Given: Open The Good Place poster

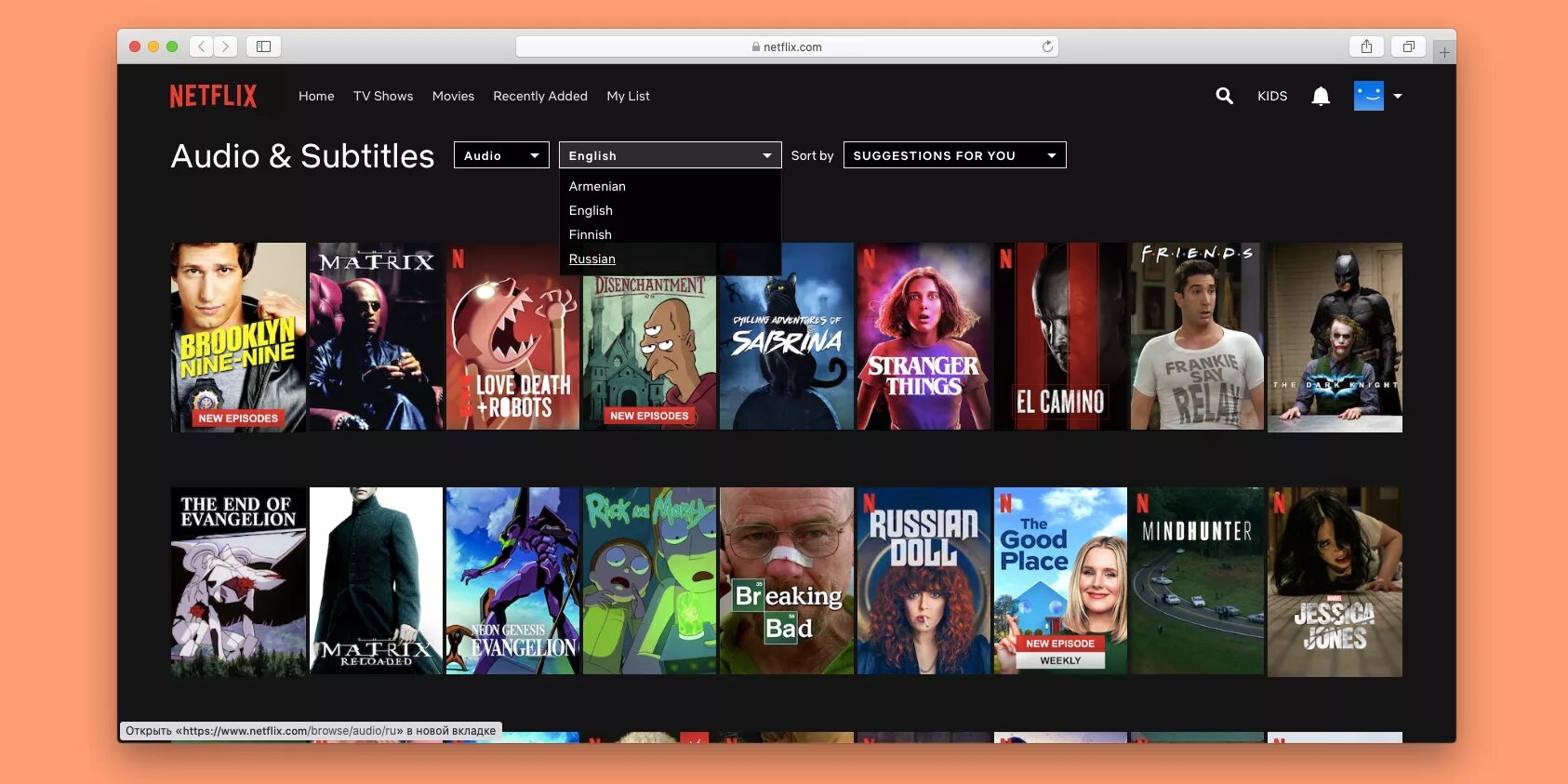Looking at the screenshot, I should [1060, 581].
